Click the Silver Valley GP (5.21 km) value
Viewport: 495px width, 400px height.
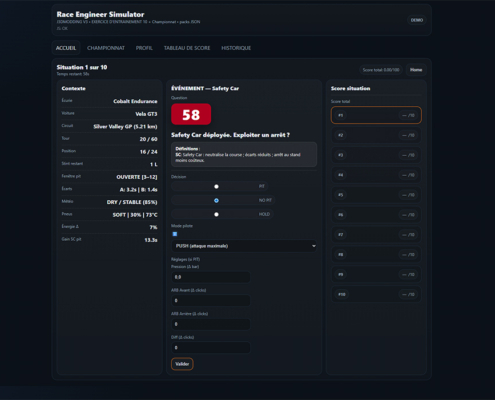(x=125, y=127)
